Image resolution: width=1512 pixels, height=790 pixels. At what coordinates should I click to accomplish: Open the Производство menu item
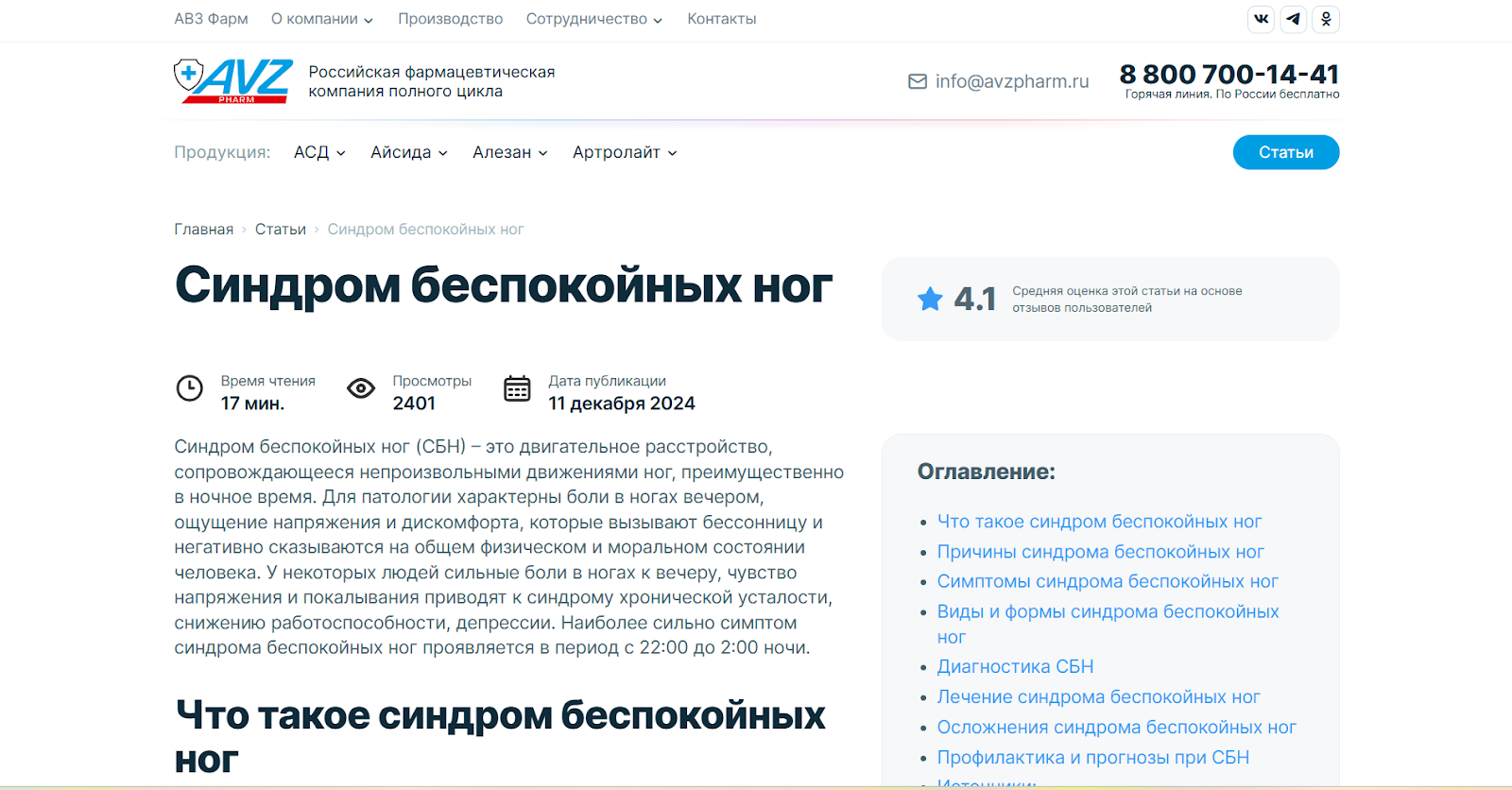[x=450, y=19]
